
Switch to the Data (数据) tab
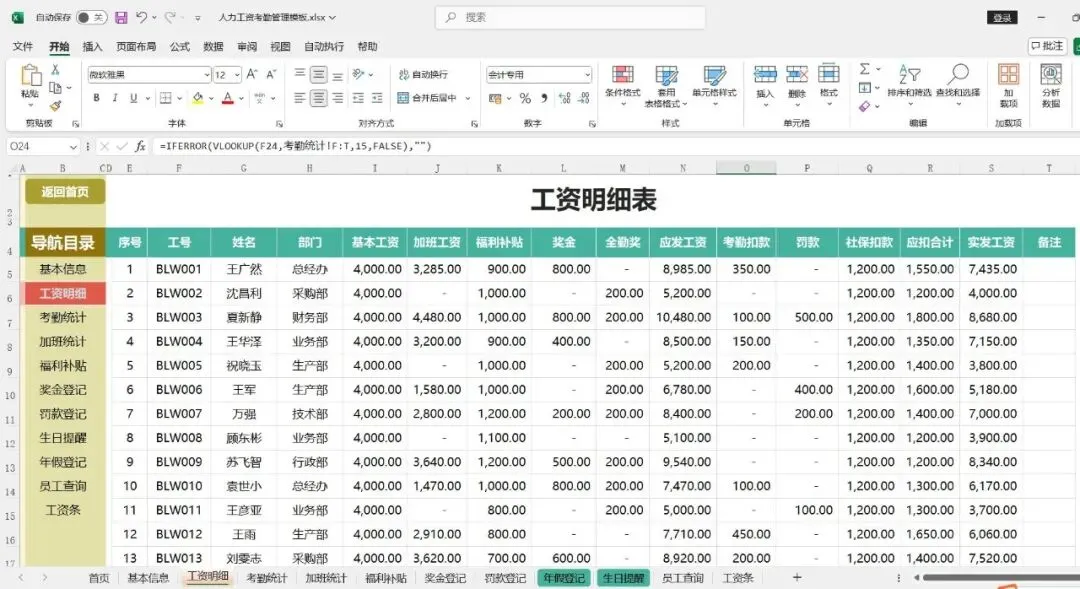(x=214, y=47)
